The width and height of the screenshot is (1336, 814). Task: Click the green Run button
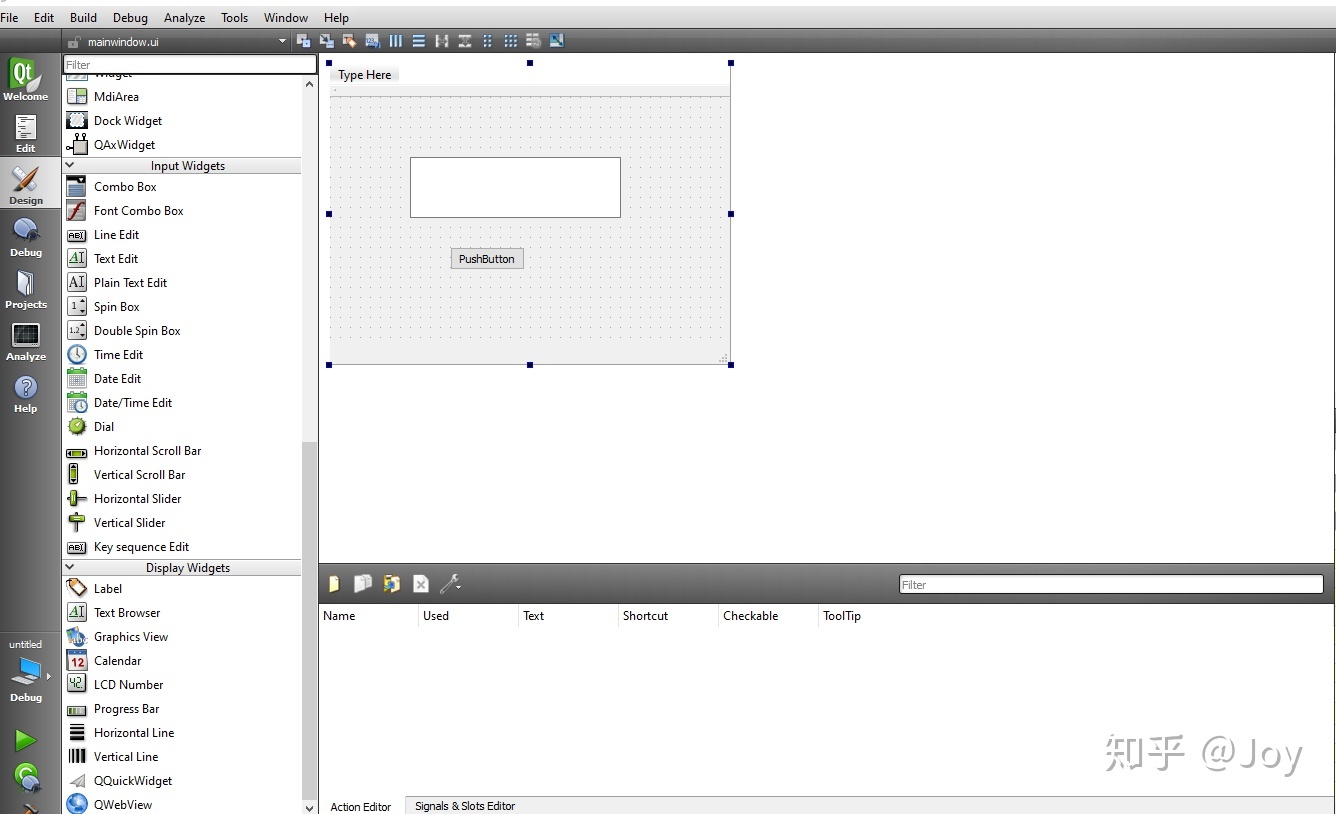25,740
